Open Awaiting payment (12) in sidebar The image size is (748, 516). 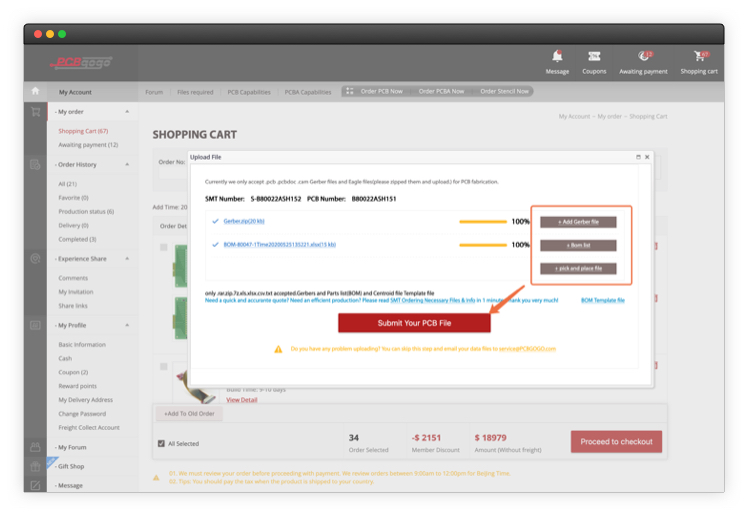point(88,145)
